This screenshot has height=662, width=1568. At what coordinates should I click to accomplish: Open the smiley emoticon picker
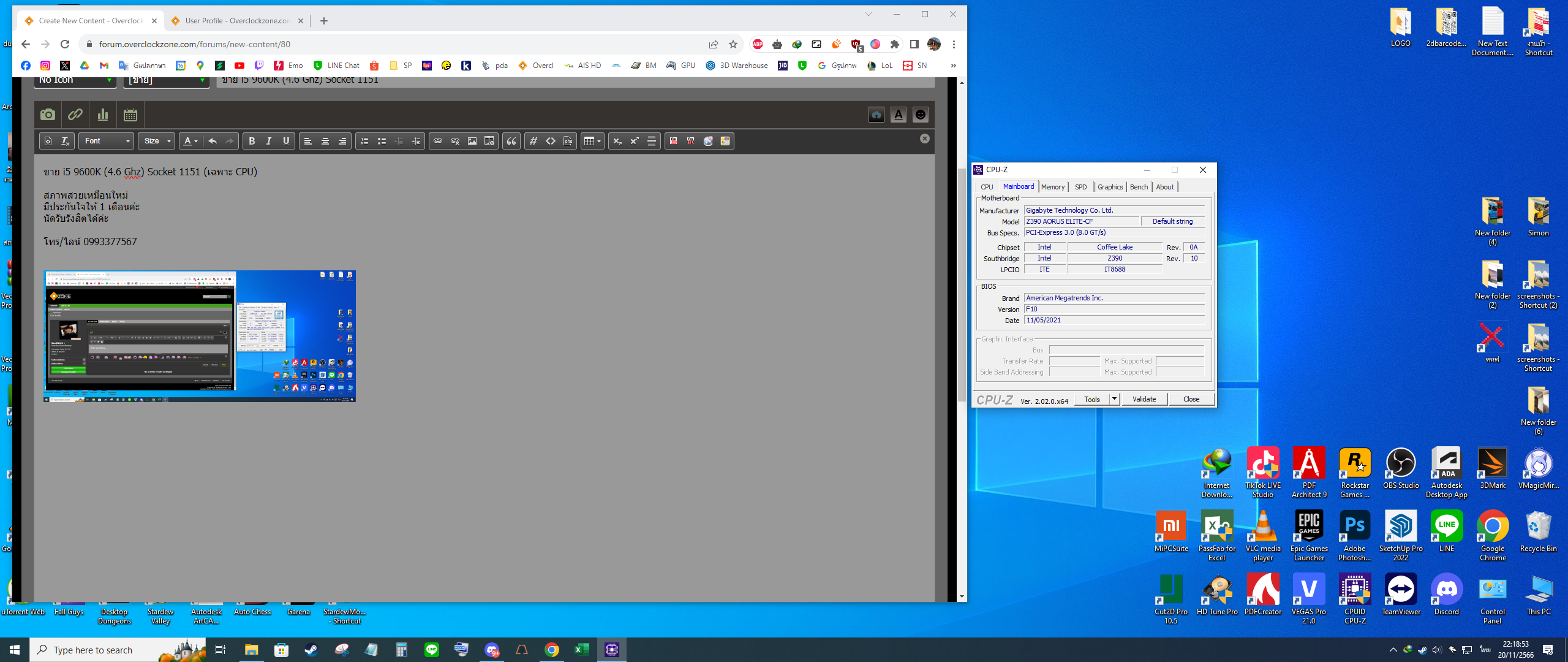[x=920, y=115]
